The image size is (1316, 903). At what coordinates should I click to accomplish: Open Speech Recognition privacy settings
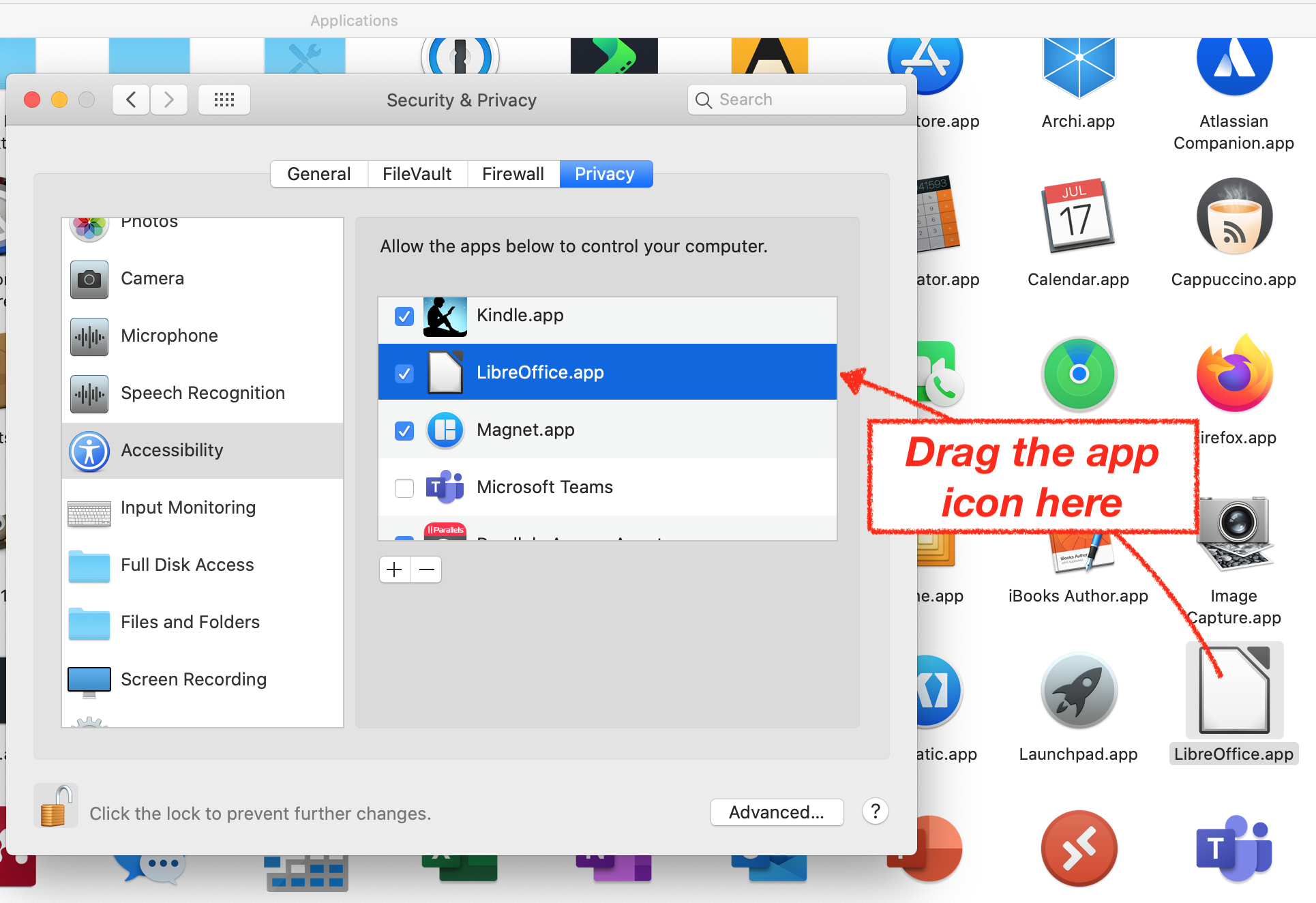click(x=203, y=394)
